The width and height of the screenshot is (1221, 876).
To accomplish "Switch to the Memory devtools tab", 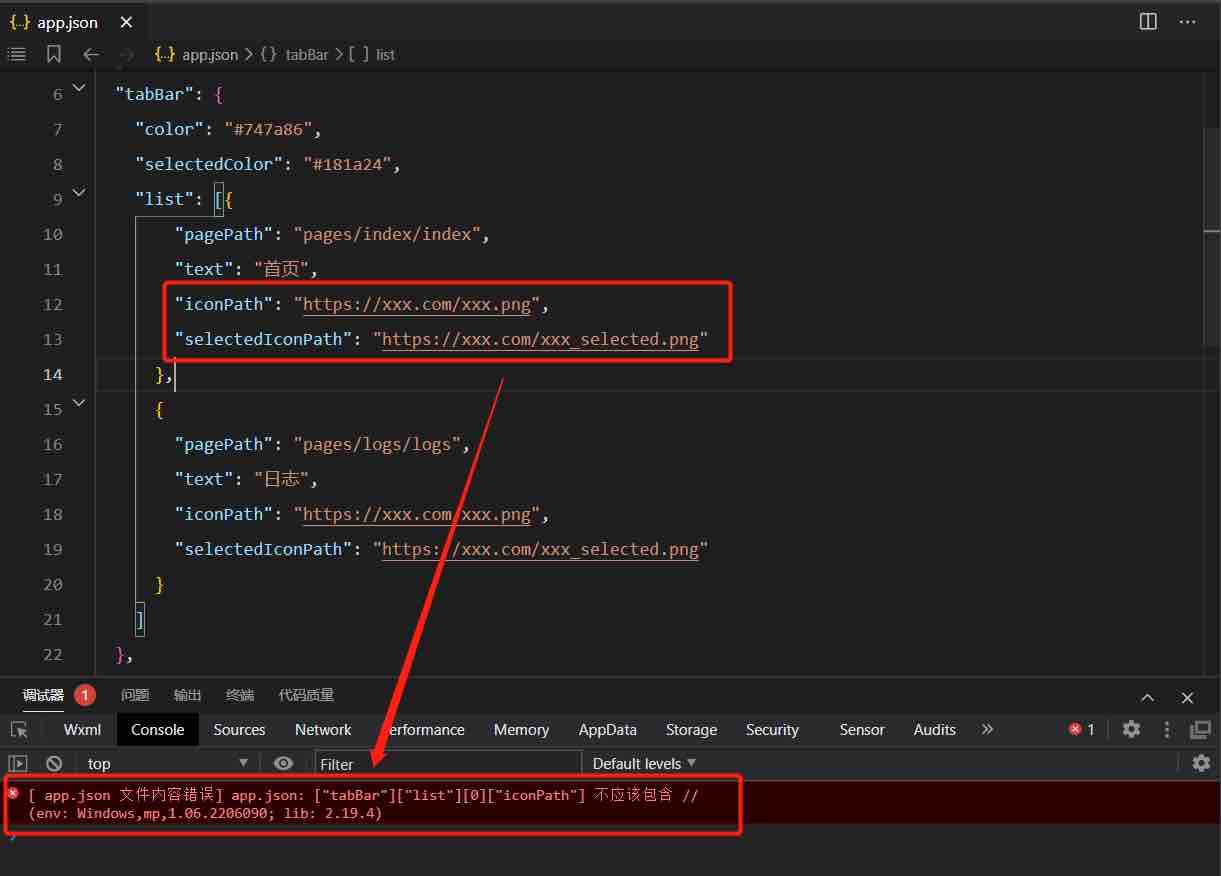I will click(521, 730).
